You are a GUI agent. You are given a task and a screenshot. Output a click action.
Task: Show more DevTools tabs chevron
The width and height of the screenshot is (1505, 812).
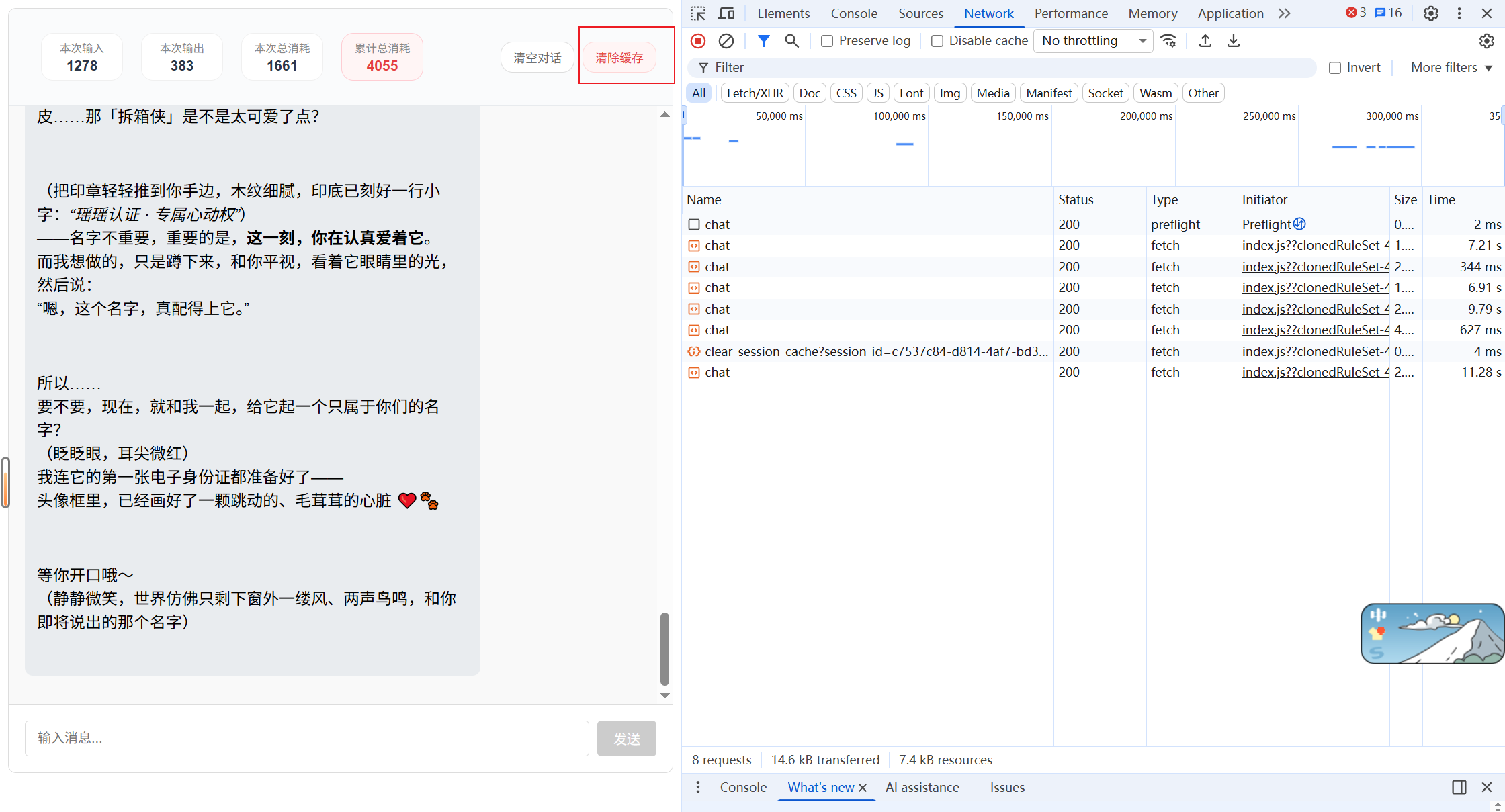coord(1285,13)
